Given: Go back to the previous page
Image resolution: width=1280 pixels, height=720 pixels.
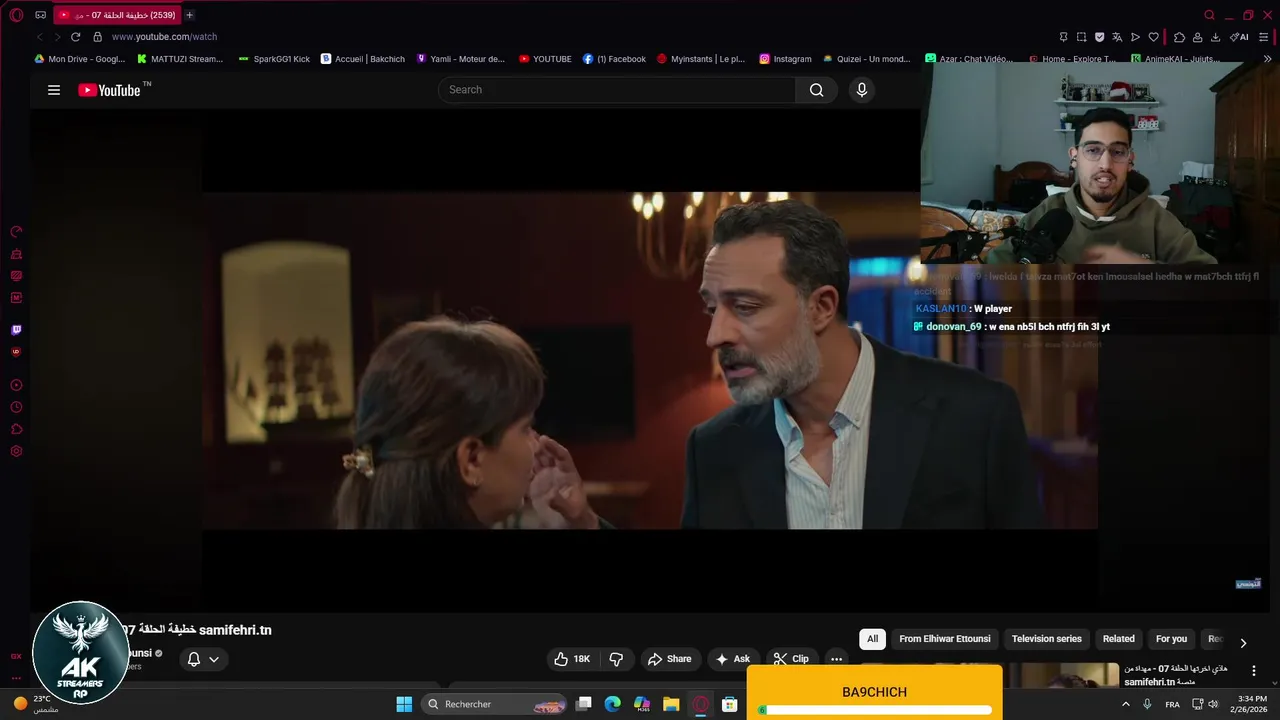Looking at the screenshot, I should (x=40, y=37).
